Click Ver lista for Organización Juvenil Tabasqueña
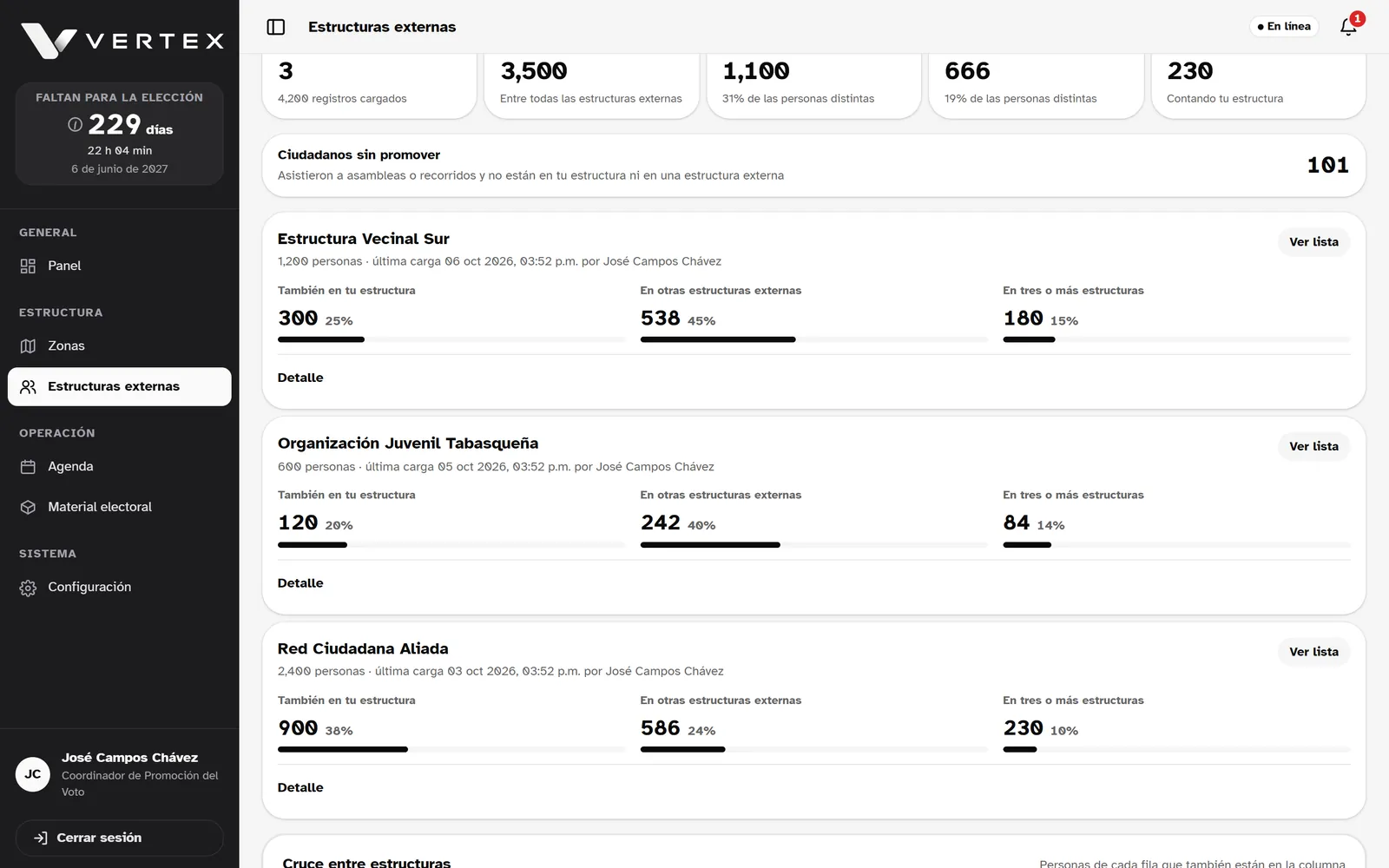 (x=1313, y=446)
